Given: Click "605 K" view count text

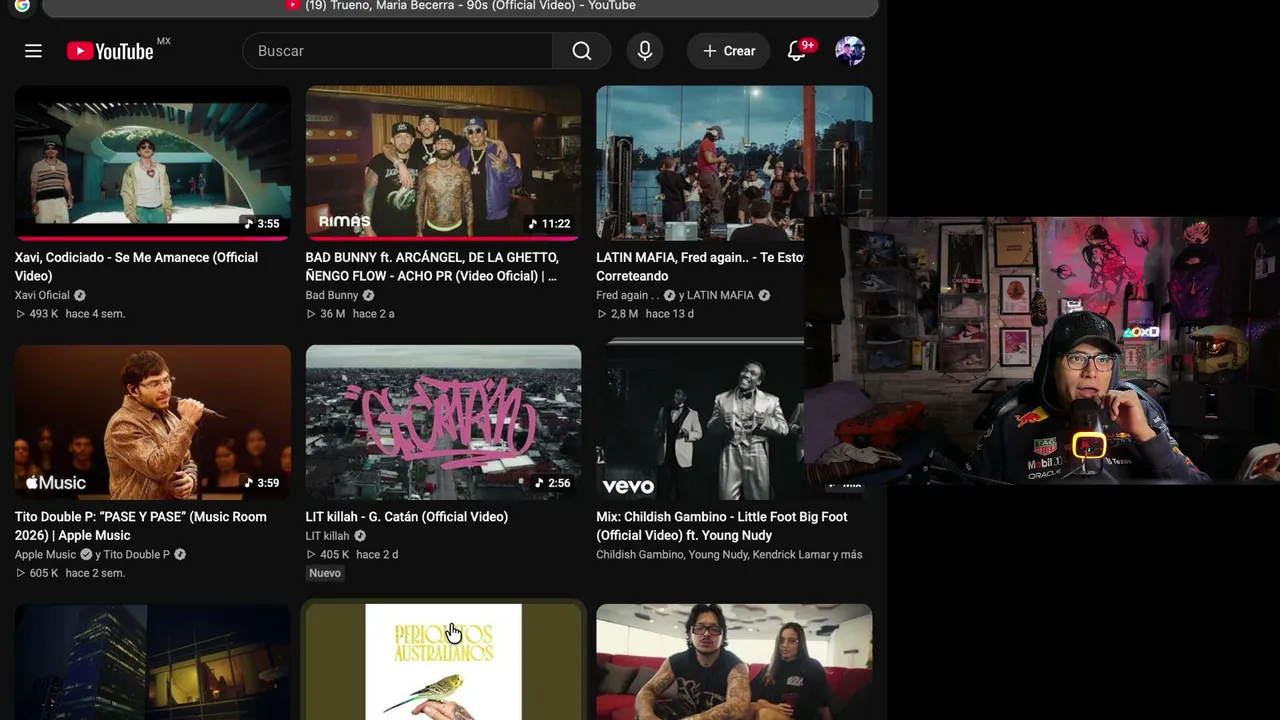Looking at the screenshot, I should click(43, 573).
